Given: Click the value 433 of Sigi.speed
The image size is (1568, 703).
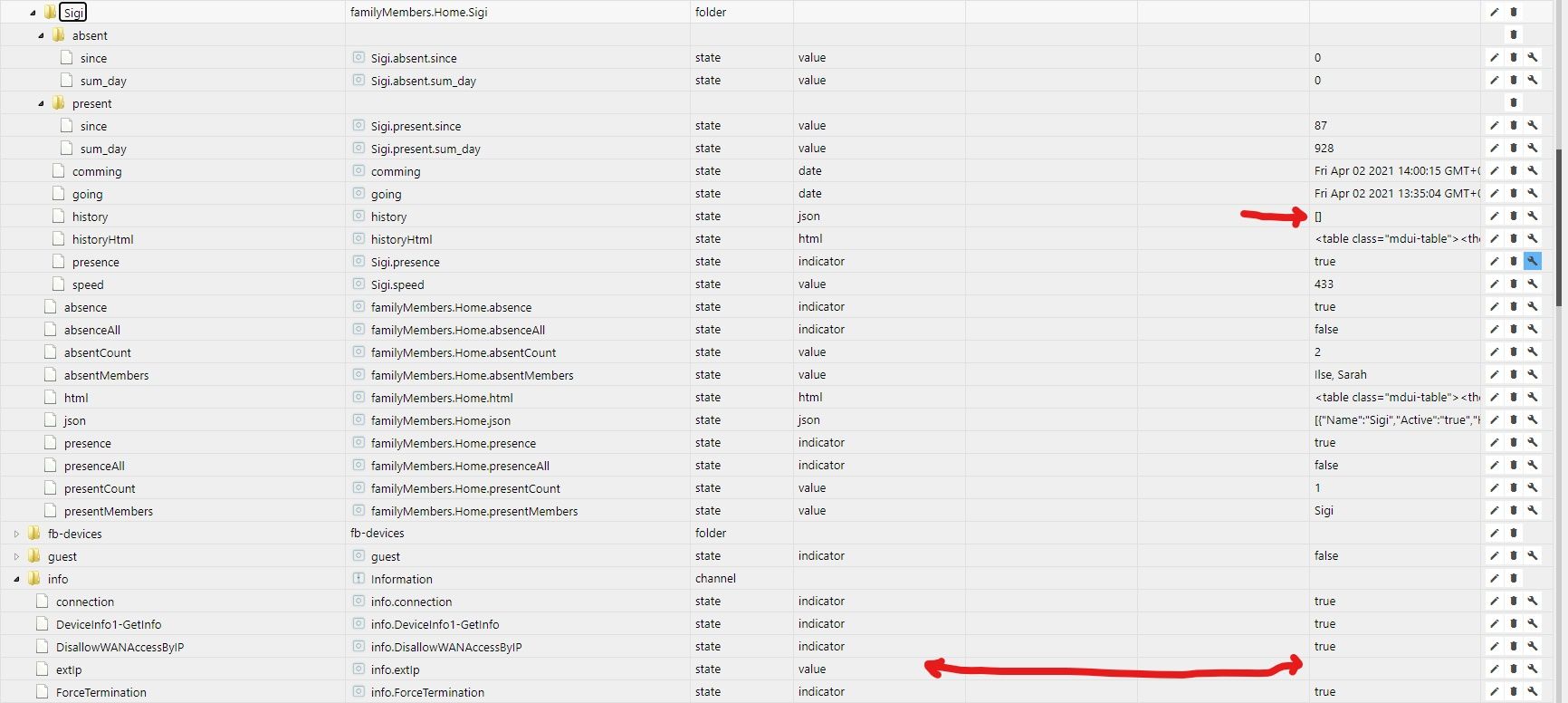Looking at the screenshot, I should 1324,284.
